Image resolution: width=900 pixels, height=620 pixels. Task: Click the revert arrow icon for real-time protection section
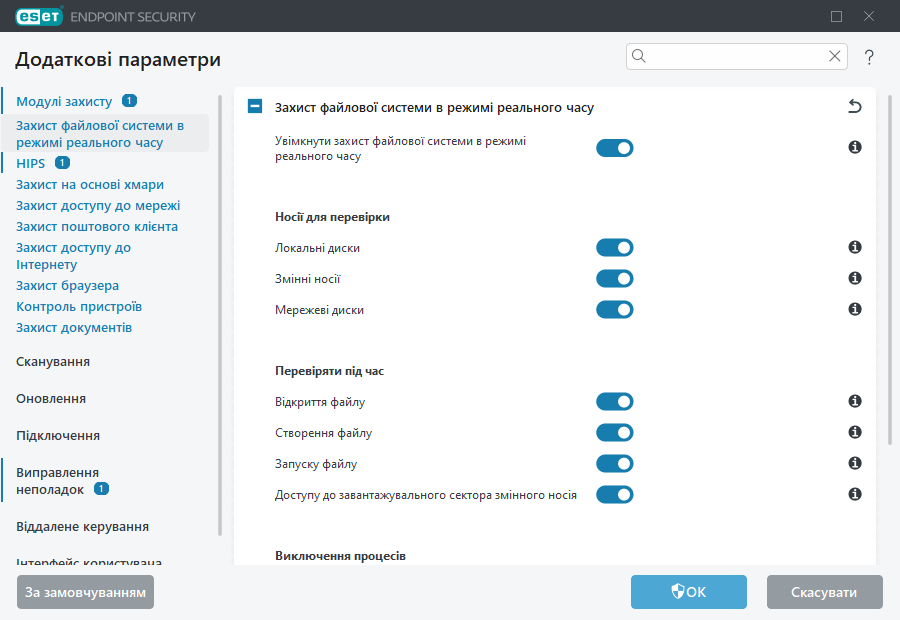(x=854, y=107)
